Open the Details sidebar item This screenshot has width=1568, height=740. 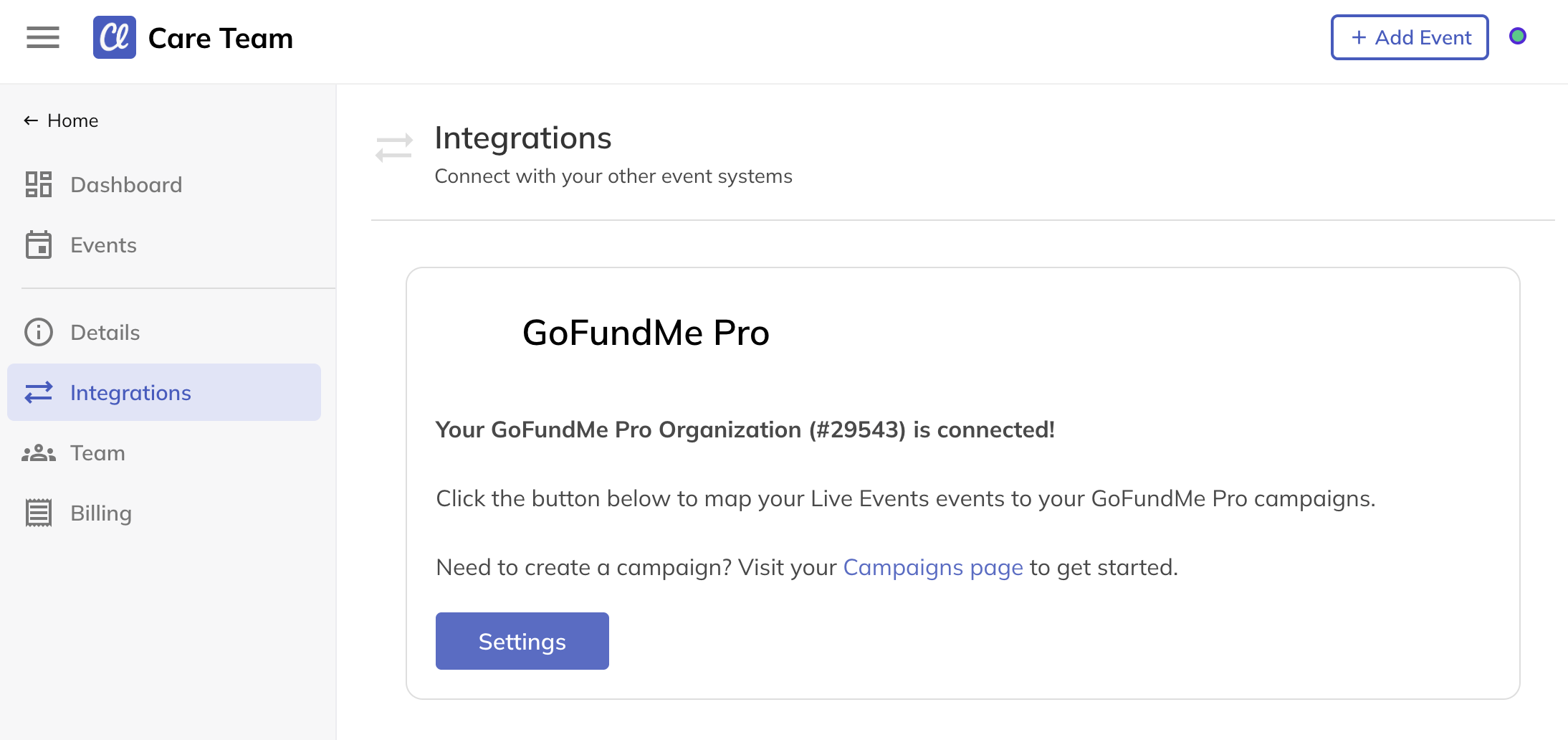(x=164, y=332)
